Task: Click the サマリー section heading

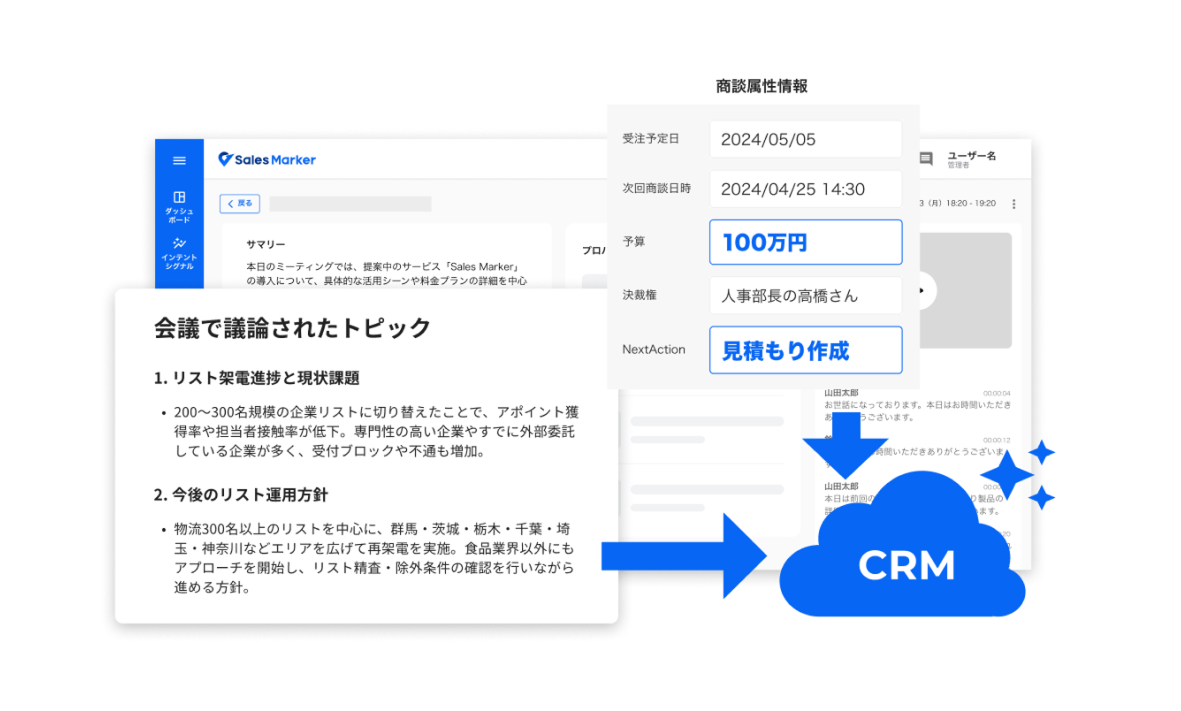Action: click(x=266, y=244)
